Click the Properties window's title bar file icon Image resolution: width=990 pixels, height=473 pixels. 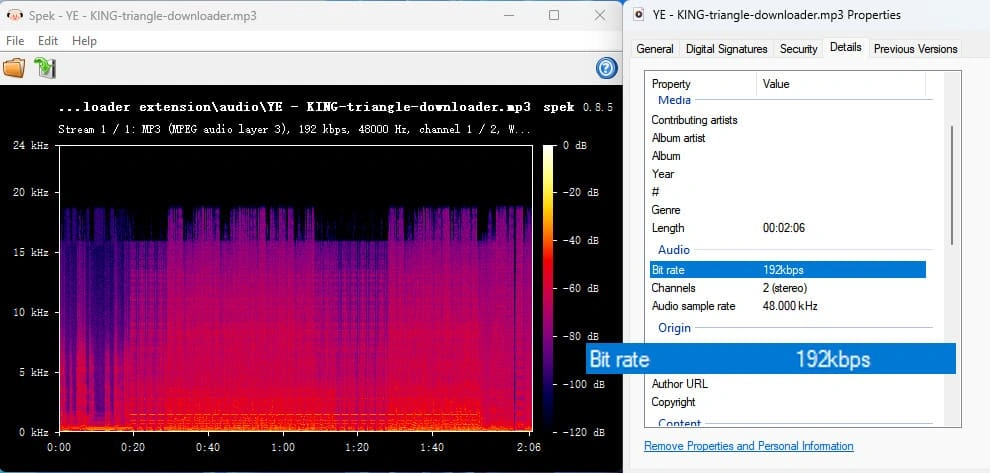point(639,15)
